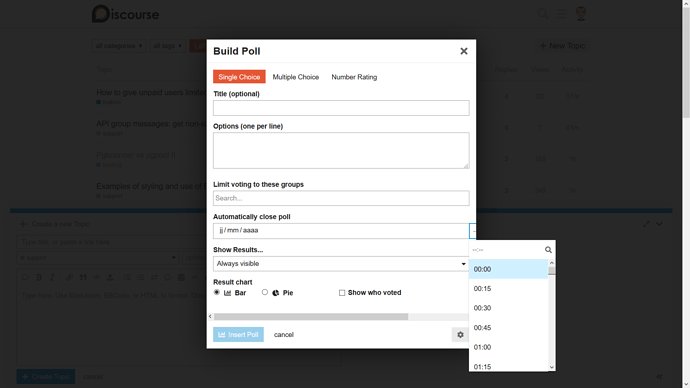
Task: Click the time filter input field
Action: point(506,250)
